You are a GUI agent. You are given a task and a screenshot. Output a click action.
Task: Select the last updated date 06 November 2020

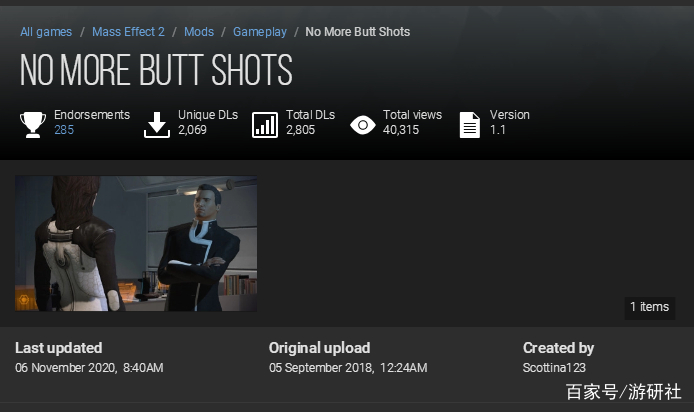[89, 368]
